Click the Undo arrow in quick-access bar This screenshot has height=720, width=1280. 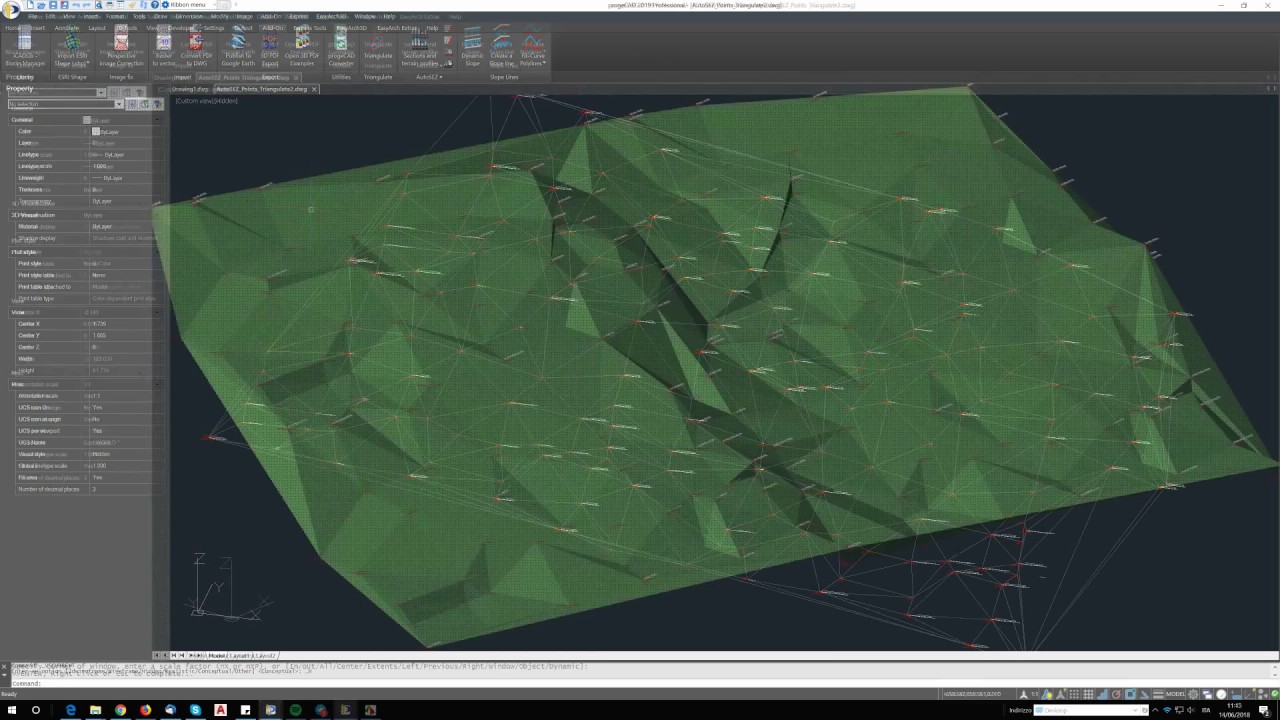click(x=76, y=5)
